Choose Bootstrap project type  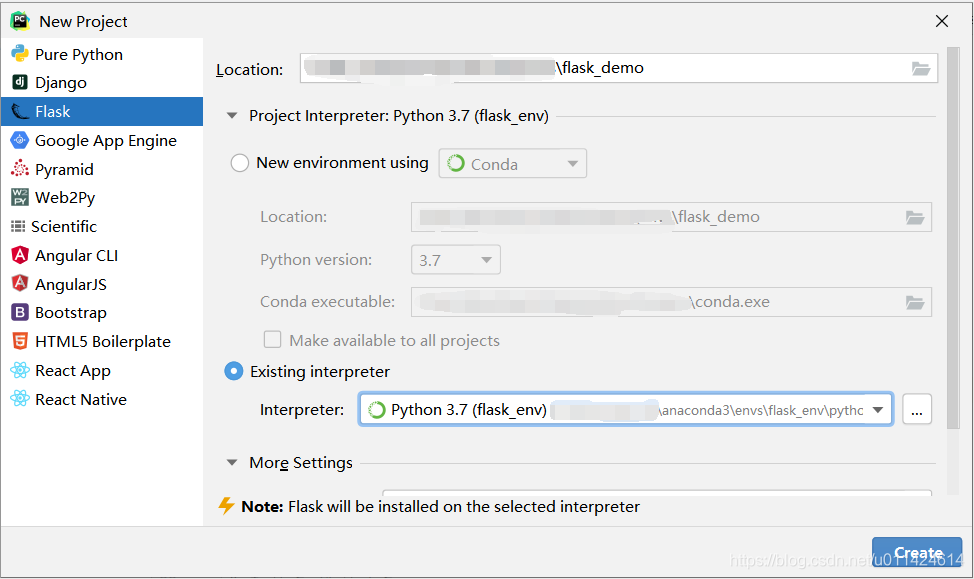102,312
